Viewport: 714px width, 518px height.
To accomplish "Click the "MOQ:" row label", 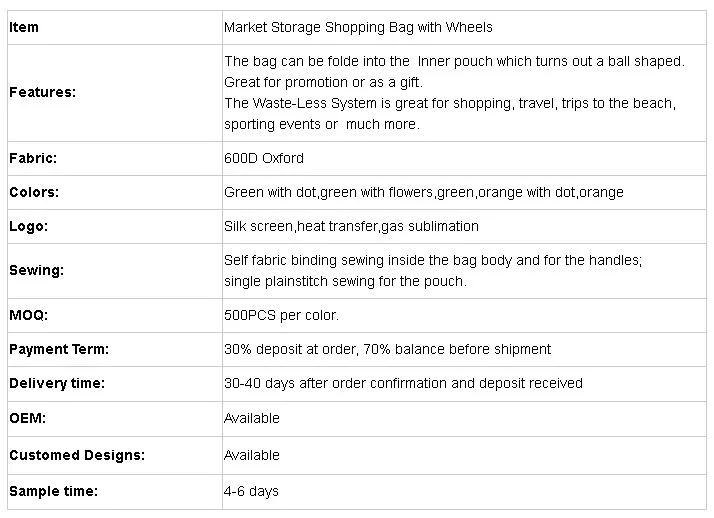I will (28, 315).
